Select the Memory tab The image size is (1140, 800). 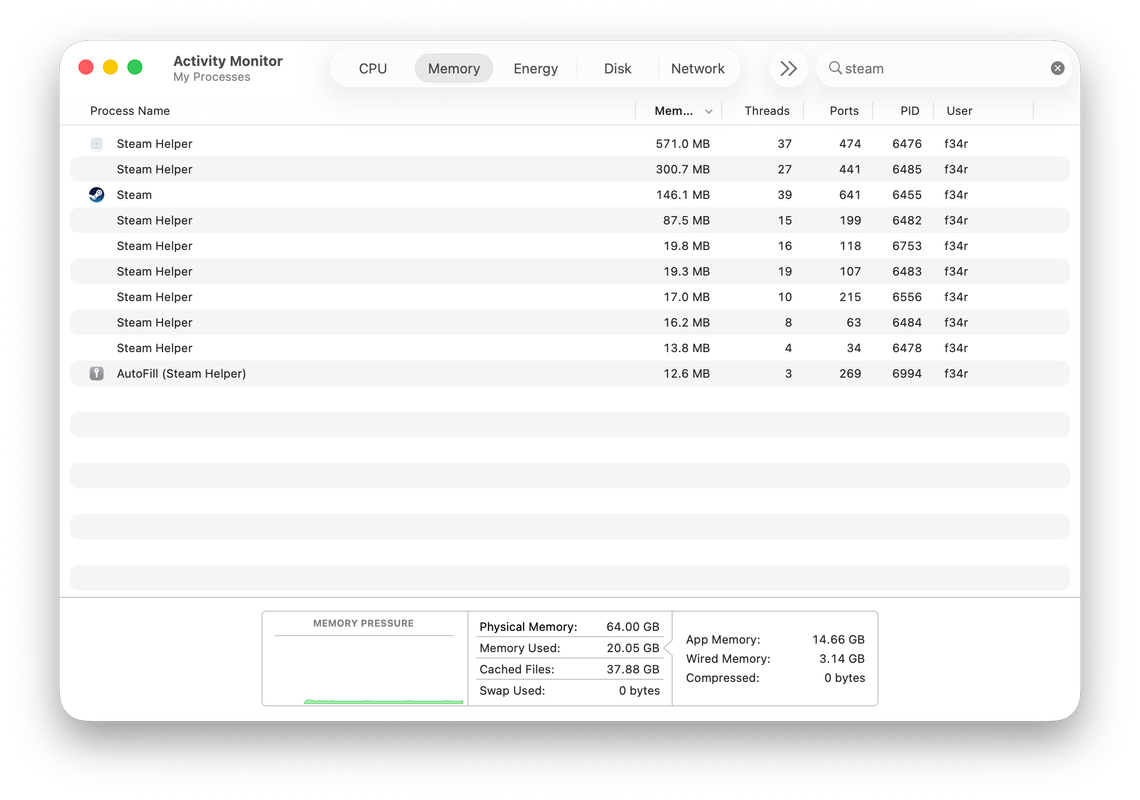pos(454,68)
